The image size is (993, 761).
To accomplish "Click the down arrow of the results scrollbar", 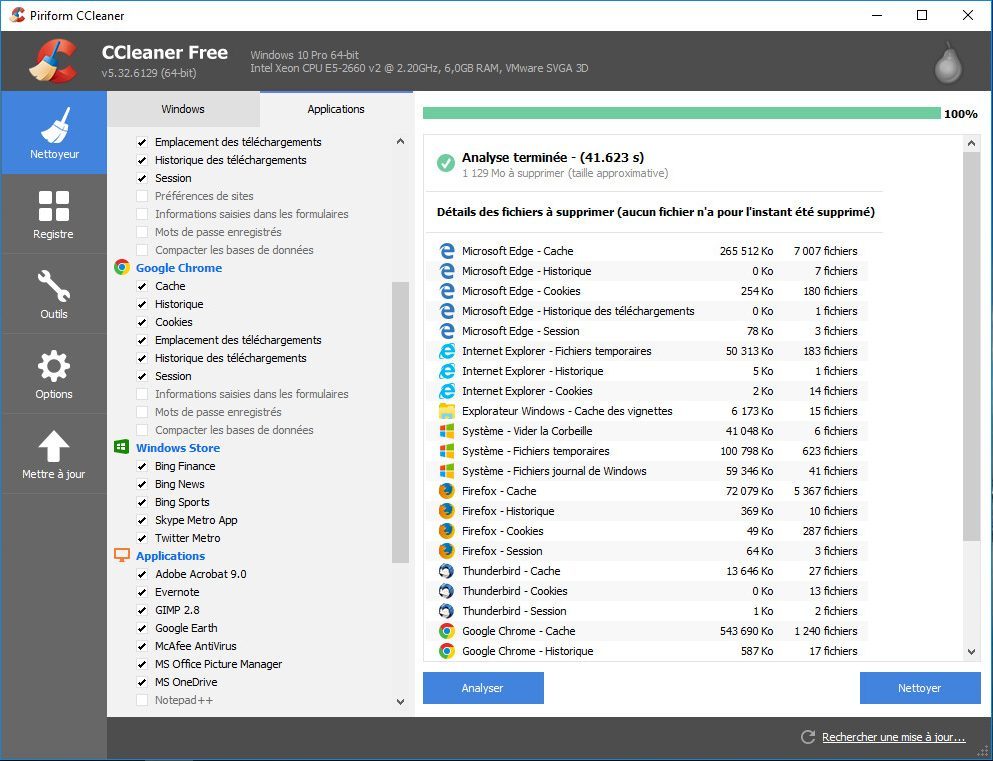I will pyautogui.click(x=971, y=651).
